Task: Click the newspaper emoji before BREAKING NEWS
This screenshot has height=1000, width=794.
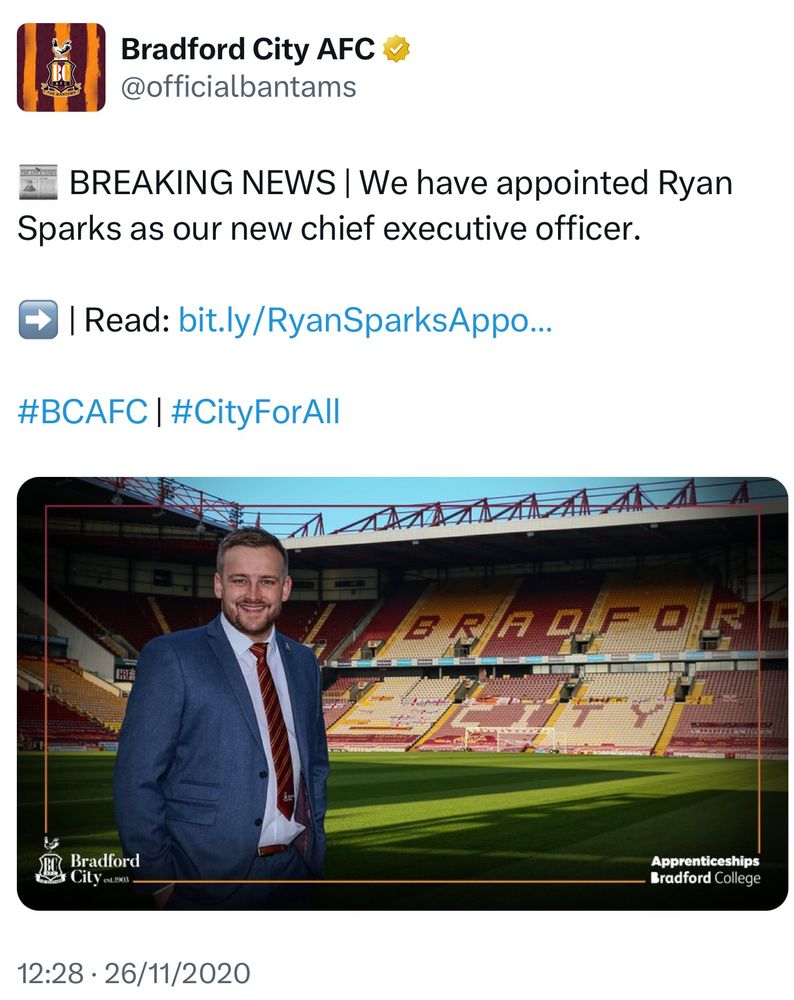Action: (39, 183)
